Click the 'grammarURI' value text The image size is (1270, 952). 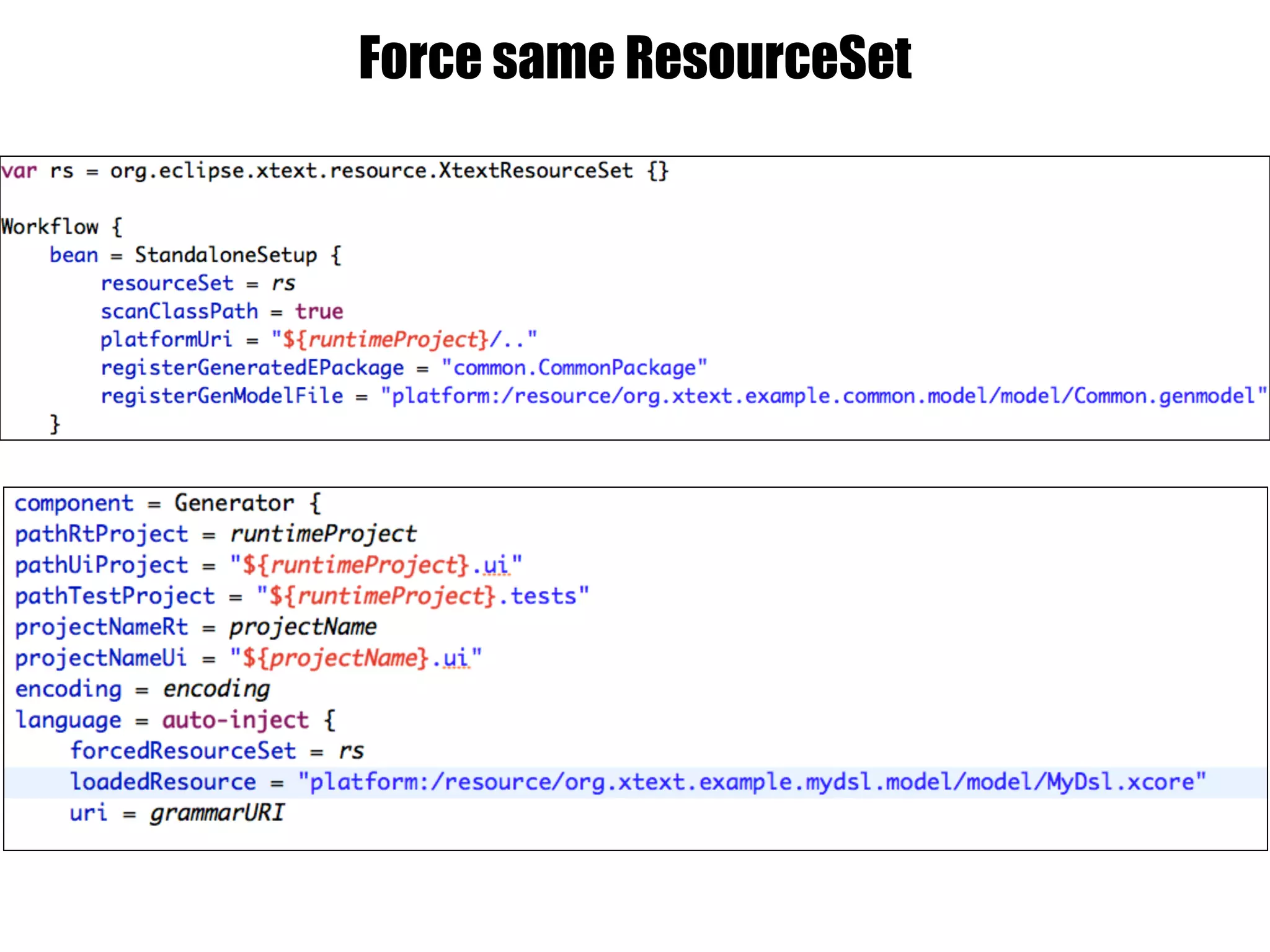[x=217, y=813]
